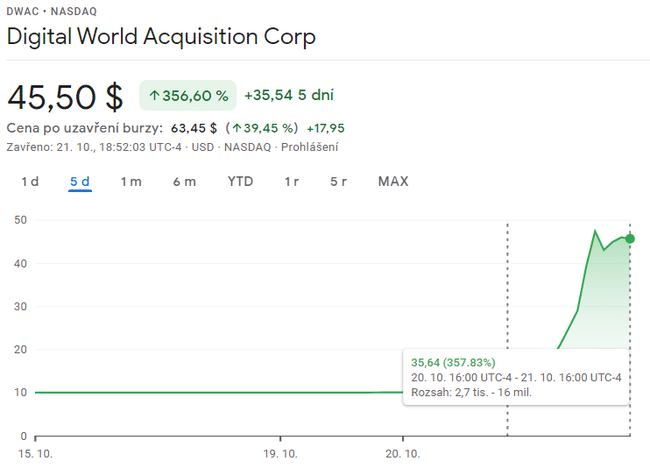Click the green end-point dot on the chart
Image resolution: width=650 pixels, height=470 pixels.
click(x=630, y=238)
